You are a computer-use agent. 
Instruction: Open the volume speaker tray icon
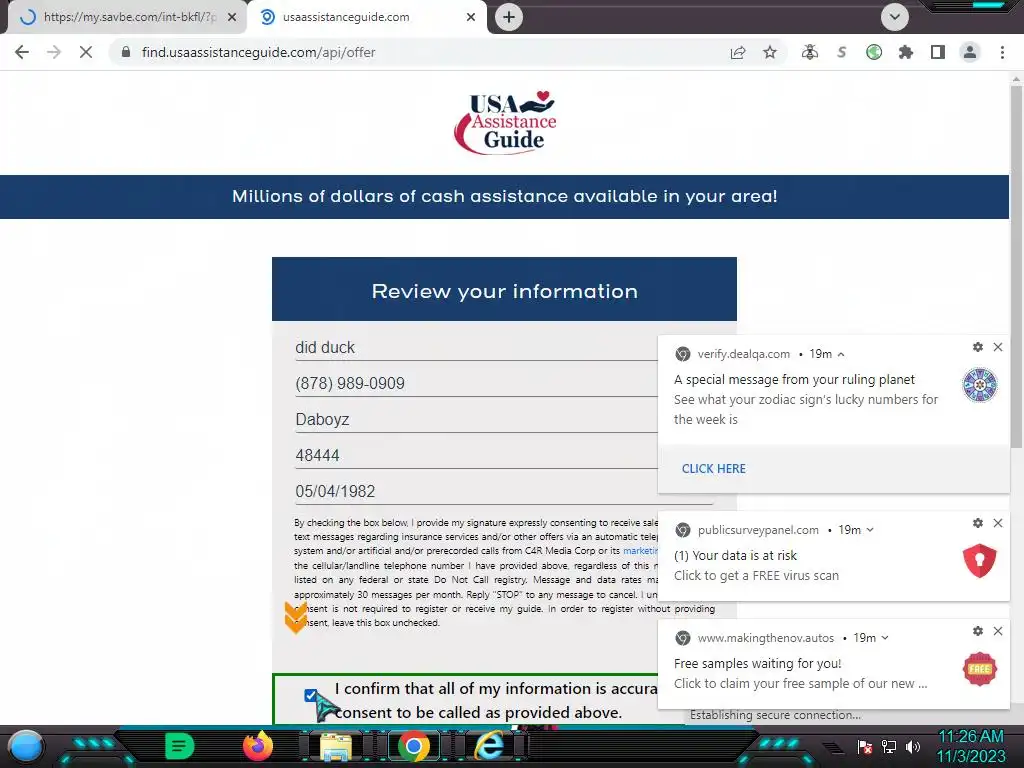(913, 746)
